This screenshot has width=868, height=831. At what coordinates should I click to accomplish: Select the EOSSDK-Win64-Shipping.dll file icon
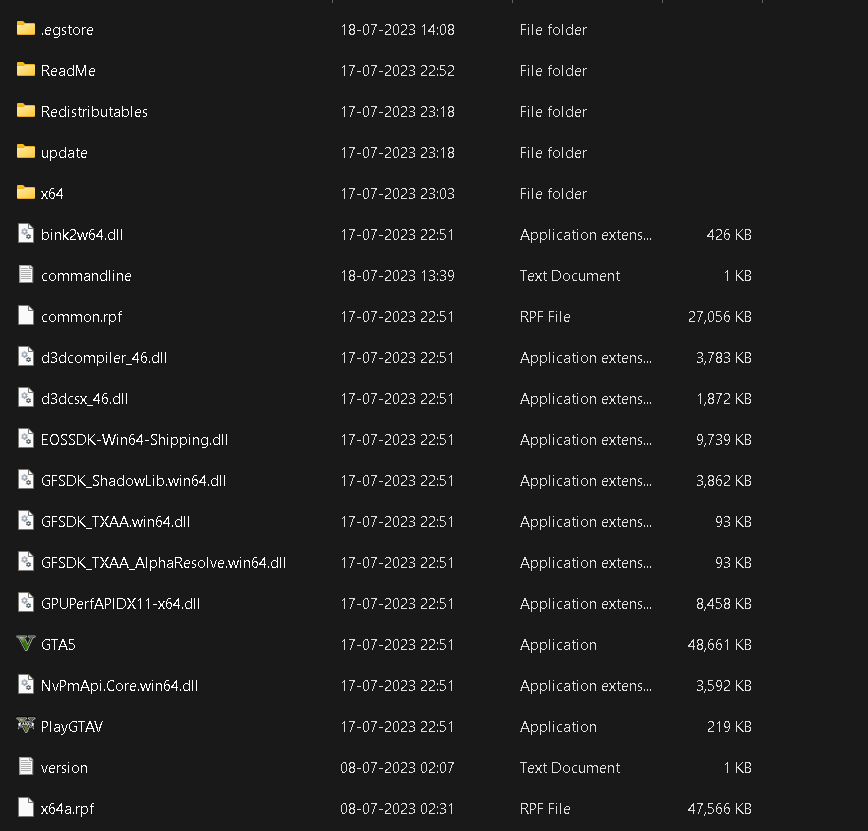click(25, 438)
